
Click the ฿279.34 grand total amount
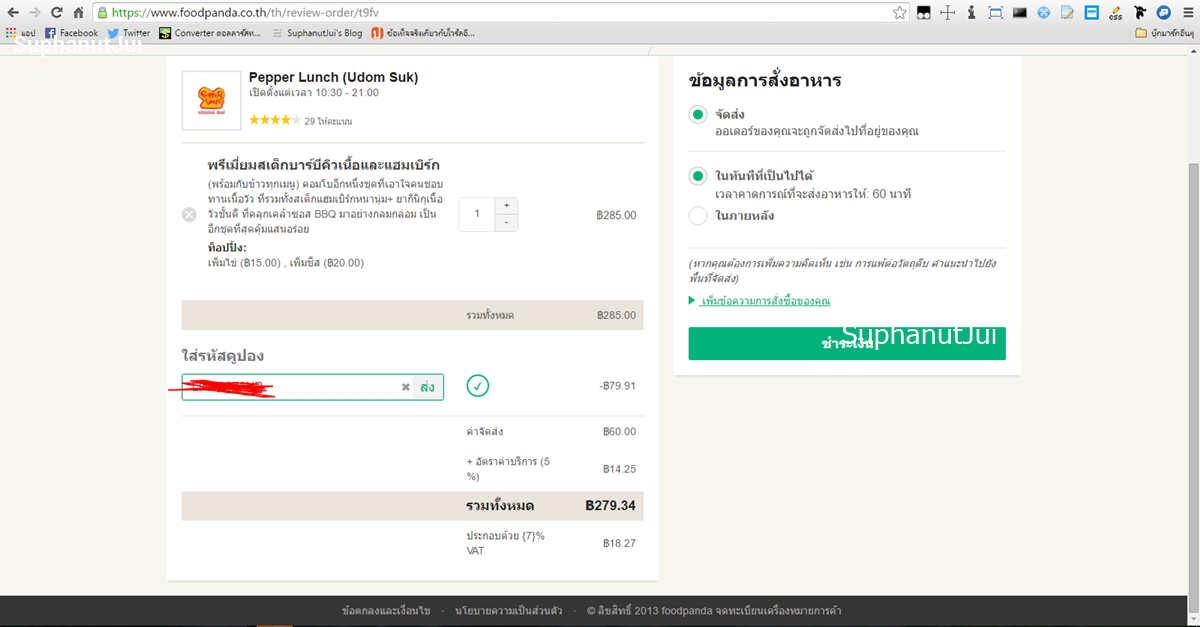pos(610,505)
